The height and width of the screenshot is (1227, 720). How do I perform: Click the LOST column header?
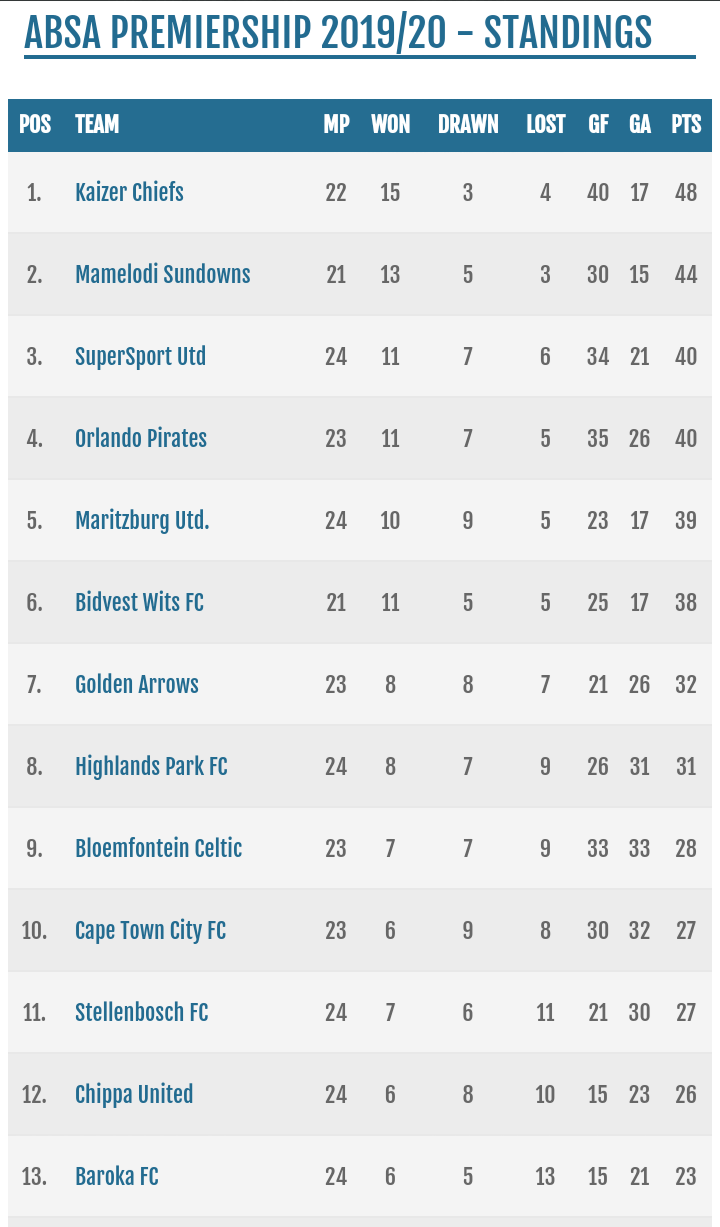(x=546, y=124)
